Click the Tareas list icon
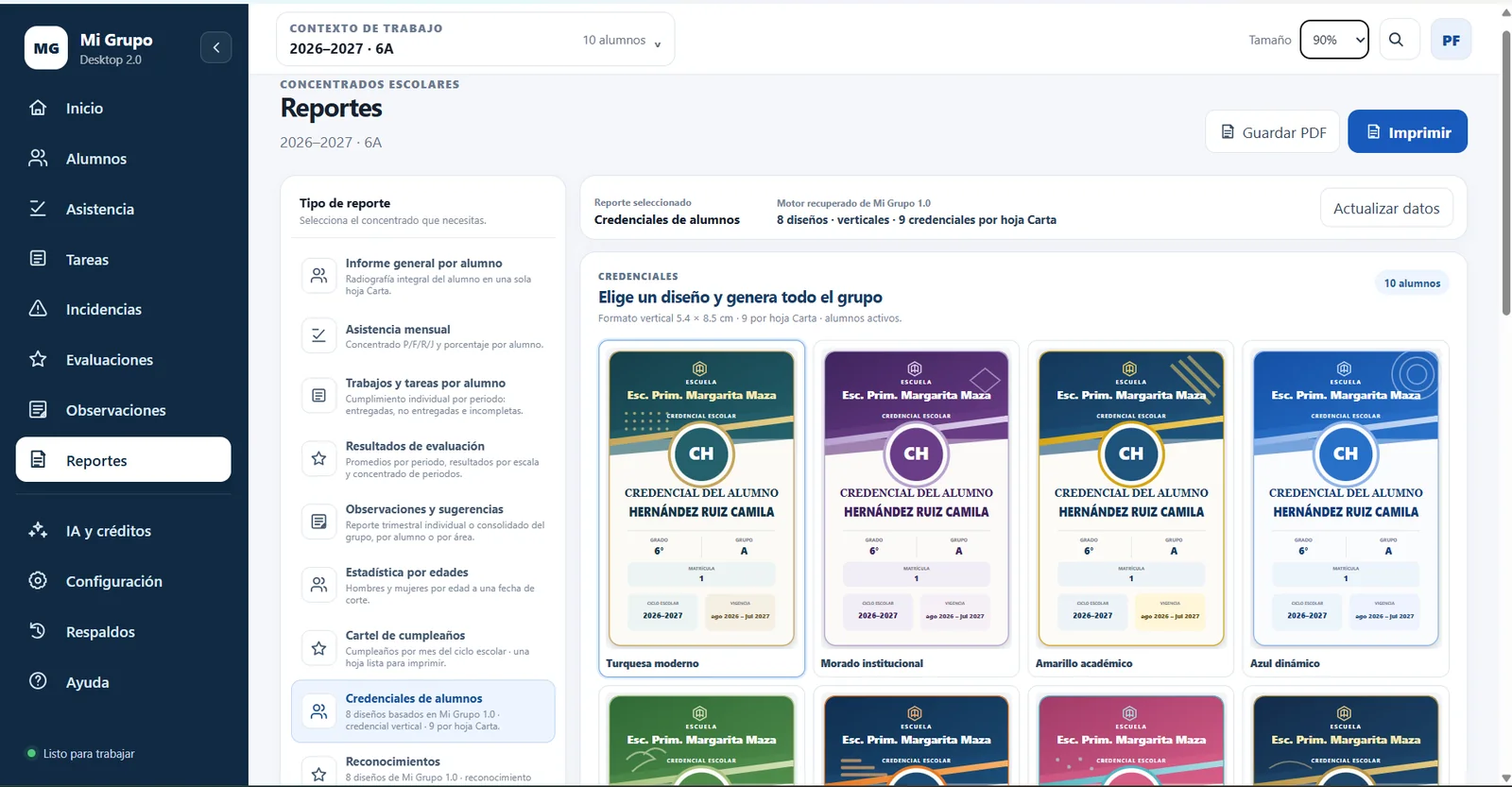This screenshot has width=1512, height=787. pos(38,259)
